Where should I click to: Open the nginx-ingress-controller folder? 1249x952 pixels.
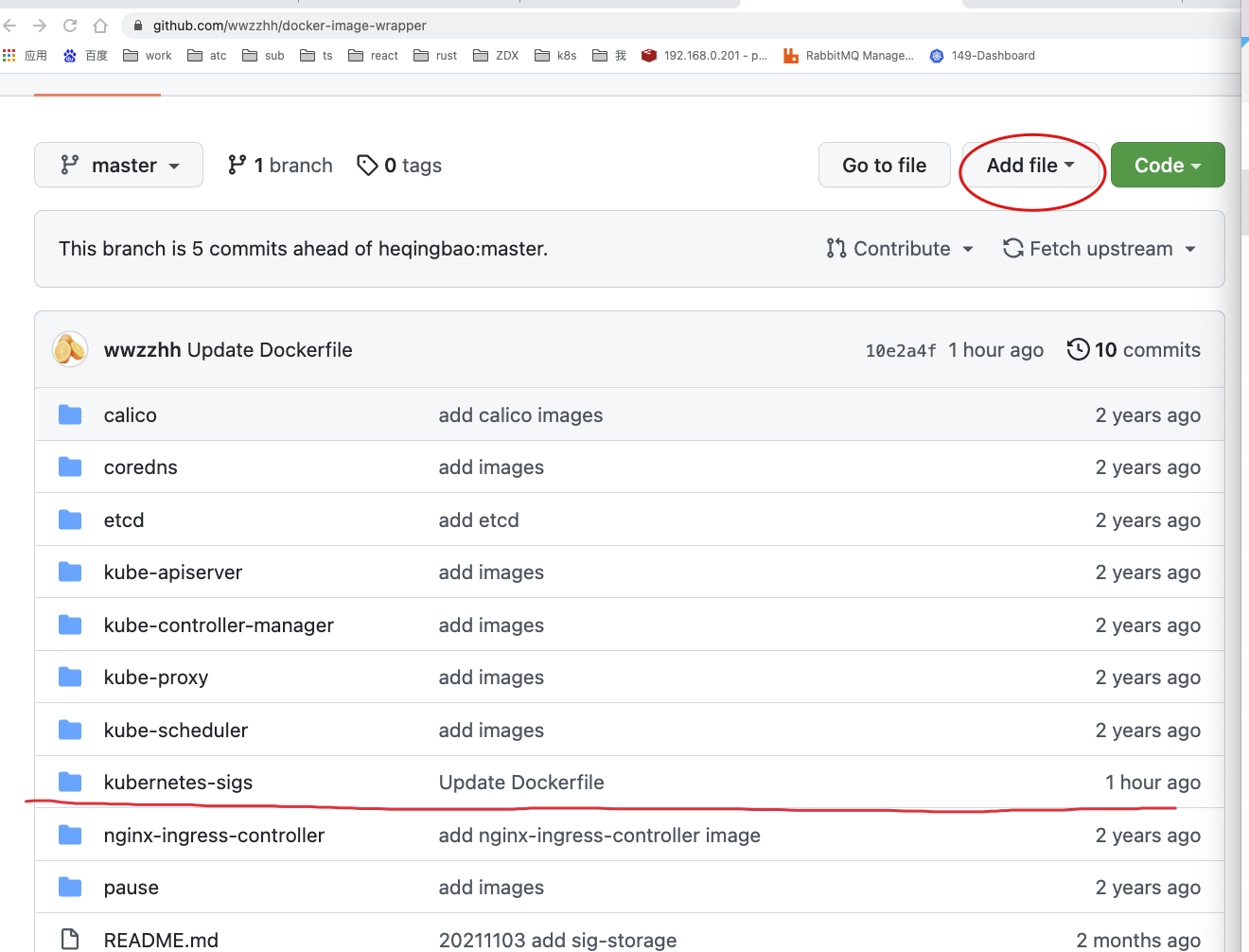point(214,835)
